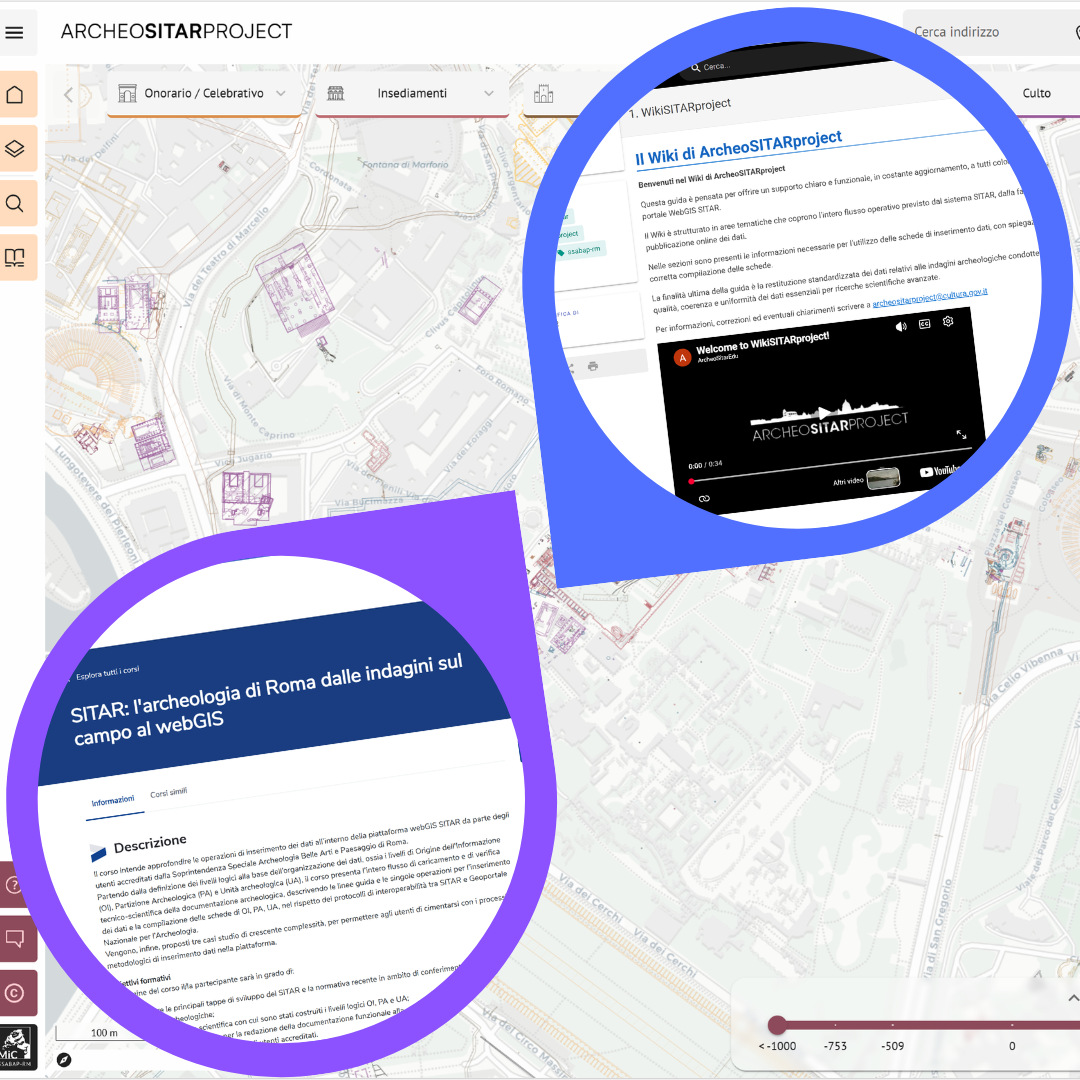The image size is (1080, 1080).
Task: Click the -753 marker on the timeline
Action: click(x=835, y=1046)
